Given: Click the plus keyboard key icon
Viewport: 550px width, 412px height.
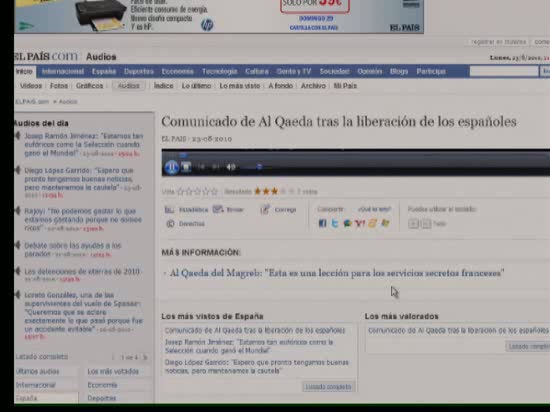Looking at the screenshot, I should coord(413,224).
